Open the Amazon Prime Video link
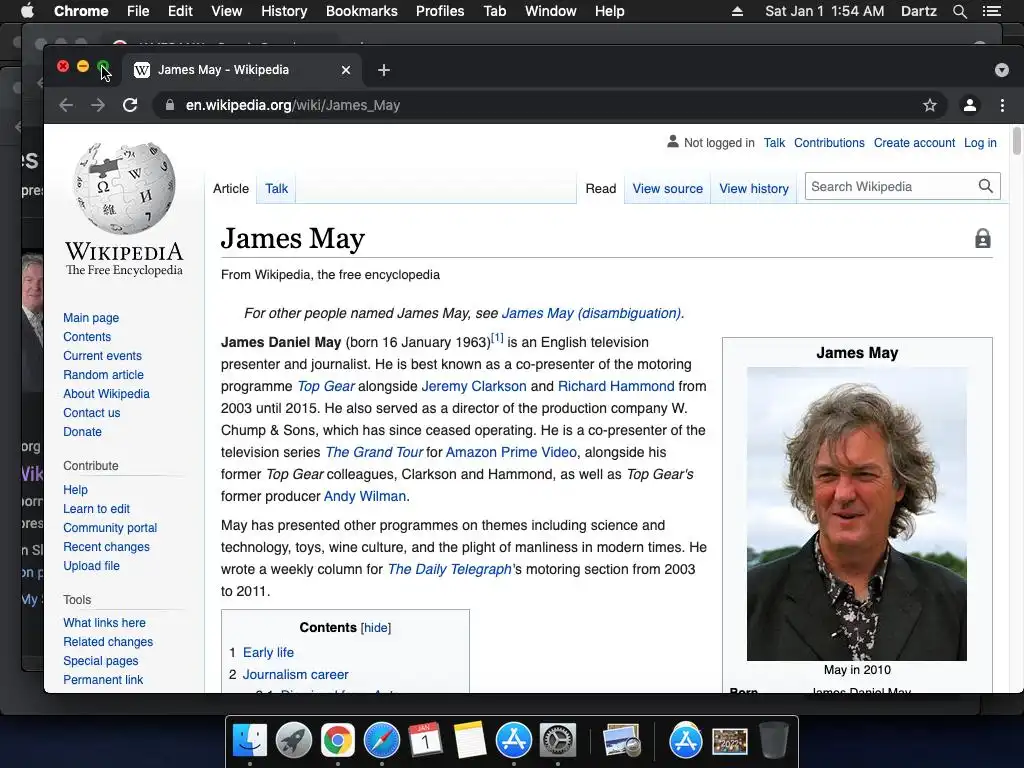 pos(511,453)
